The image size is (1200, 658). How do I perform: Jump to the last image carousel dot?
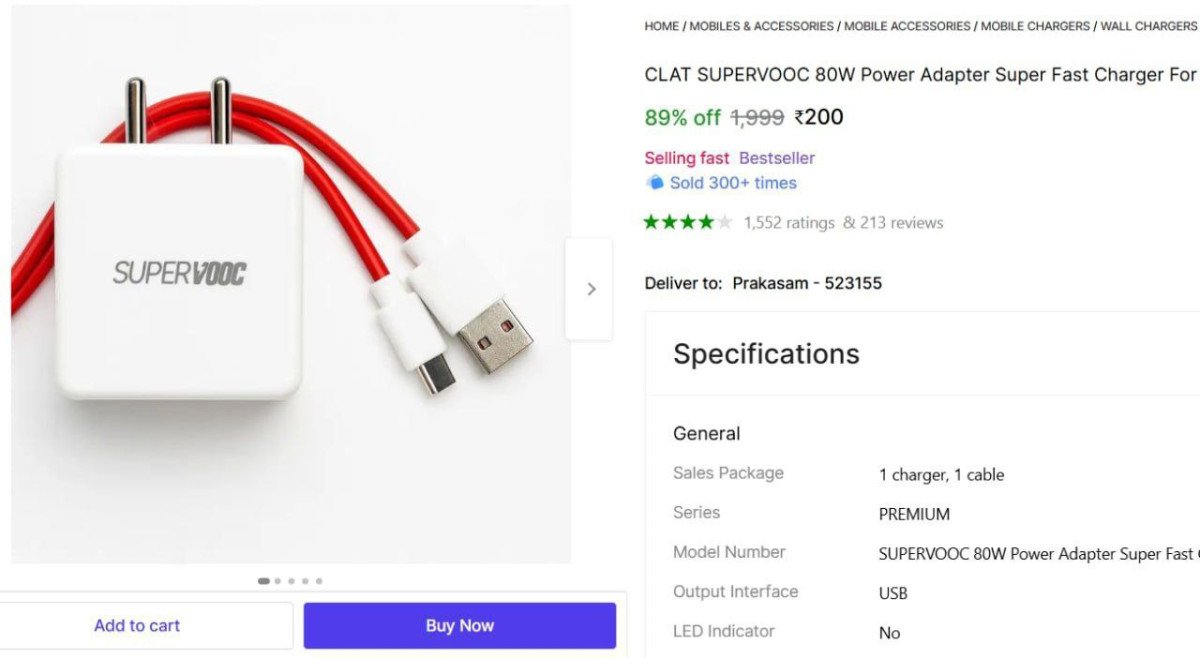click(x=319, y=581)
